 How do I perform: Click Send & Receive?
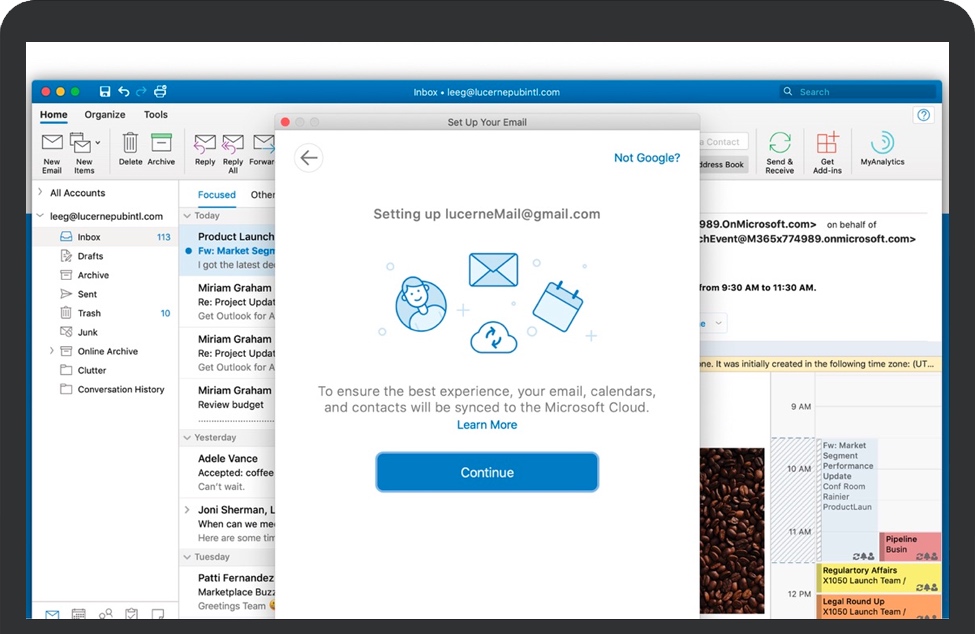780,152
